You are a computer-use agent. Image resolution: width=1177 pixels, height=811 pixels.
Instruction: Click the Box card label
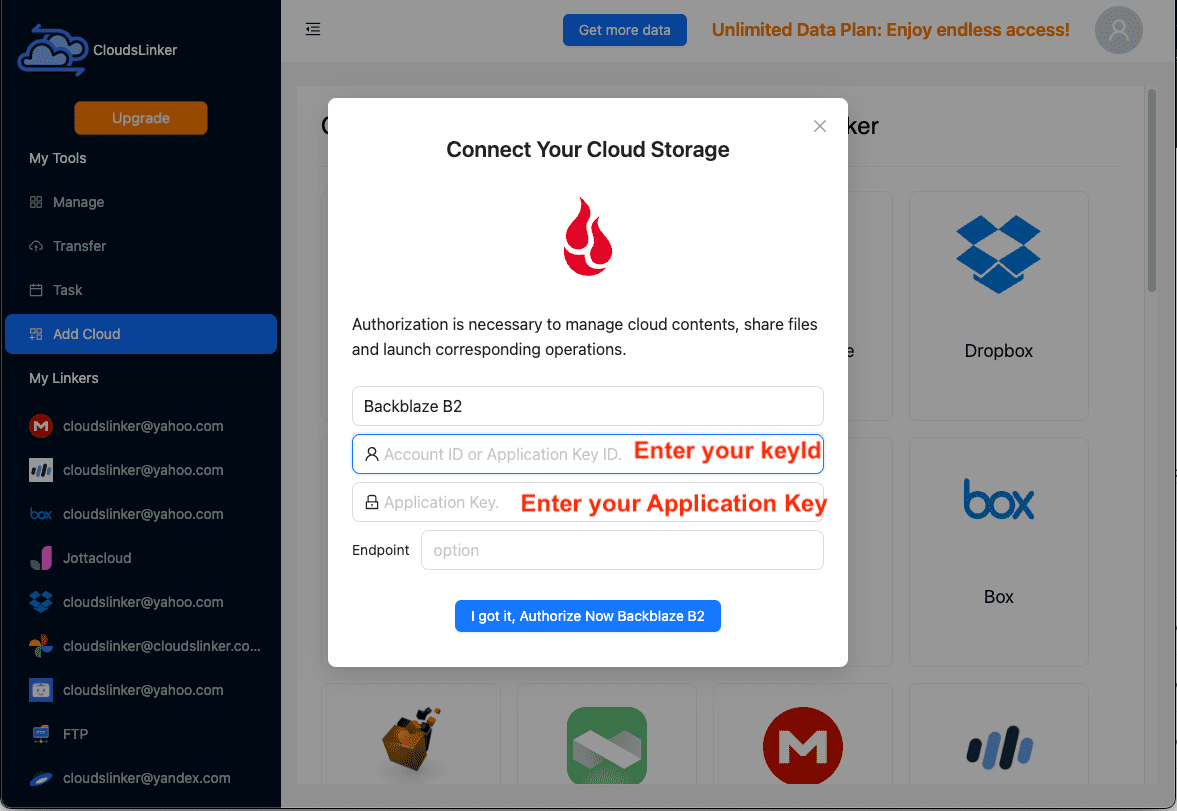pyautogui.click(x=998, y=597)
